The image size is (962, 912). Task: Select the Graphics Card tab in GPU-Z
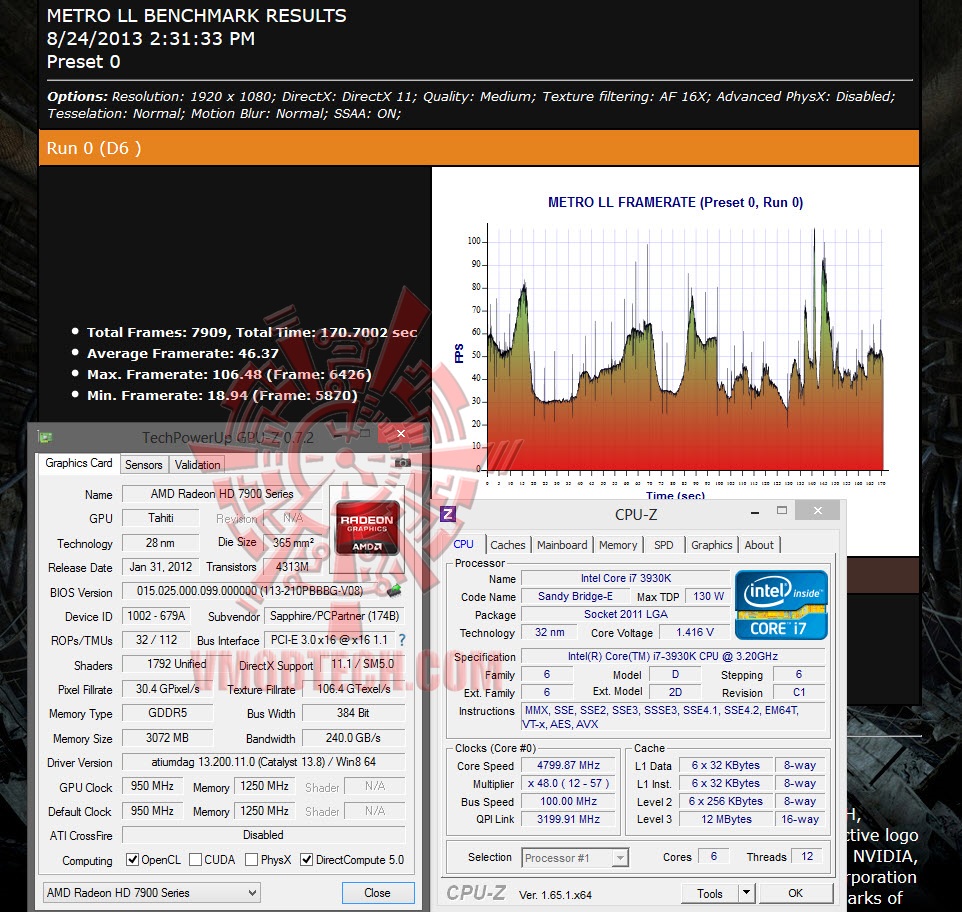[x=79, y=463]
